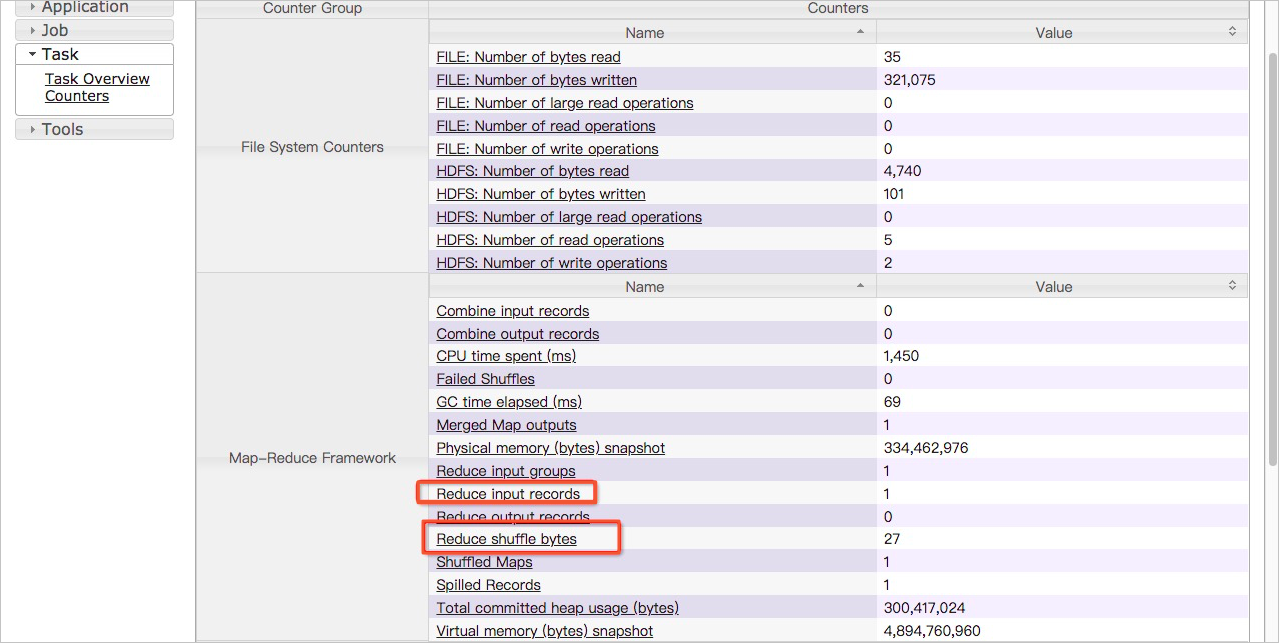Select value 334,462,976 for physical memory
Viewport: 1279px width, 643px height.
(926, 448)
